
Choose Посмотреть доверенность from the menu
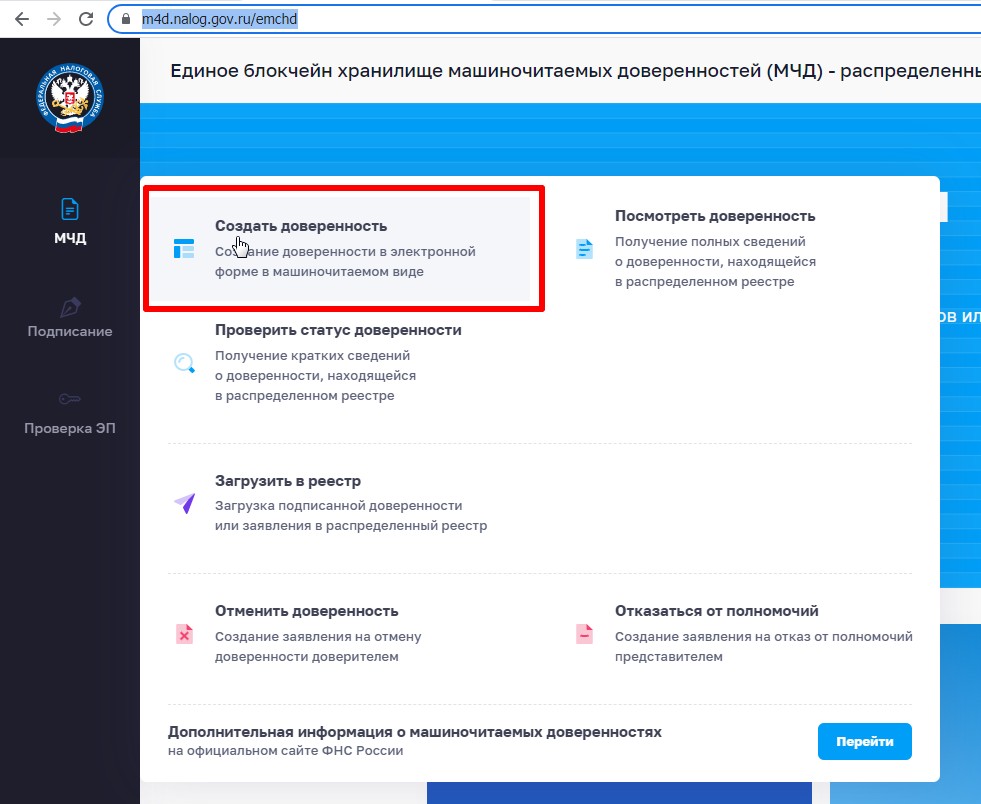(x=715, y=216)
